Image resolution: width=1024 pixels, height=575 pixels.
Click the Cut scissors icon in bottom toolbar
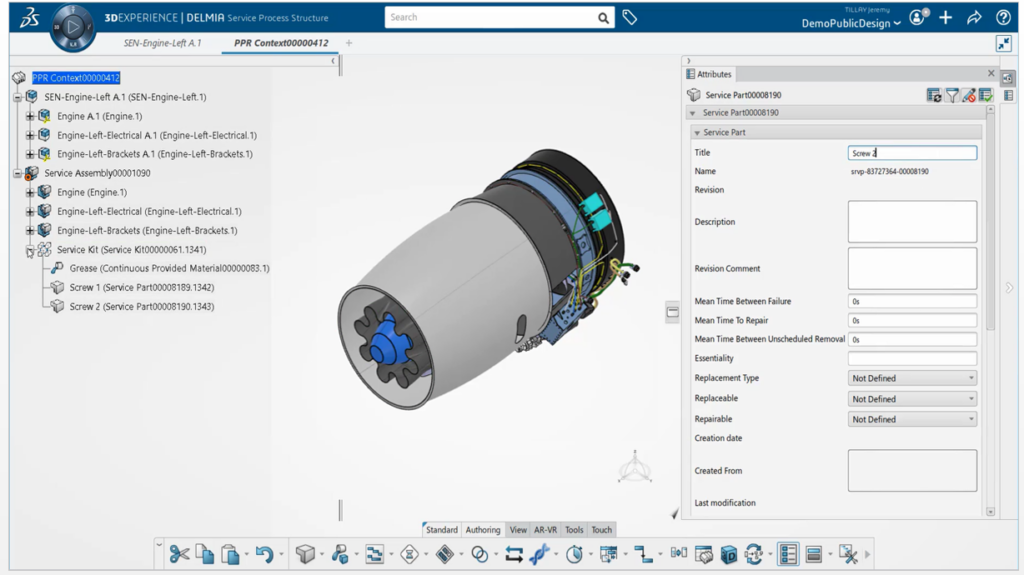click(179, 554)
